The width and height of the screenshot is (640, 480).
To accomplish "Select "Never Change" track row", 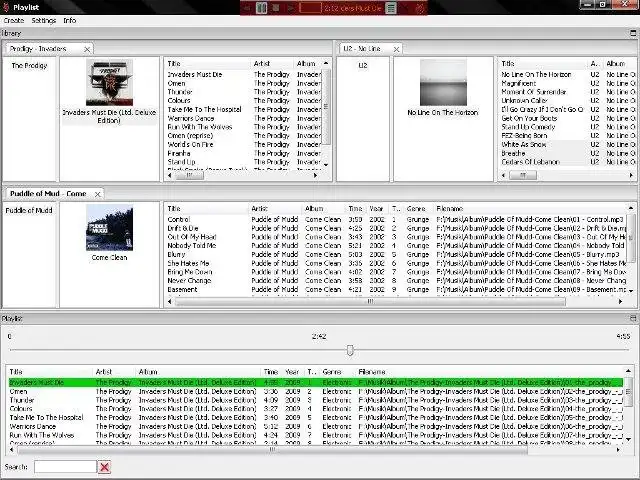I will 396,280.
